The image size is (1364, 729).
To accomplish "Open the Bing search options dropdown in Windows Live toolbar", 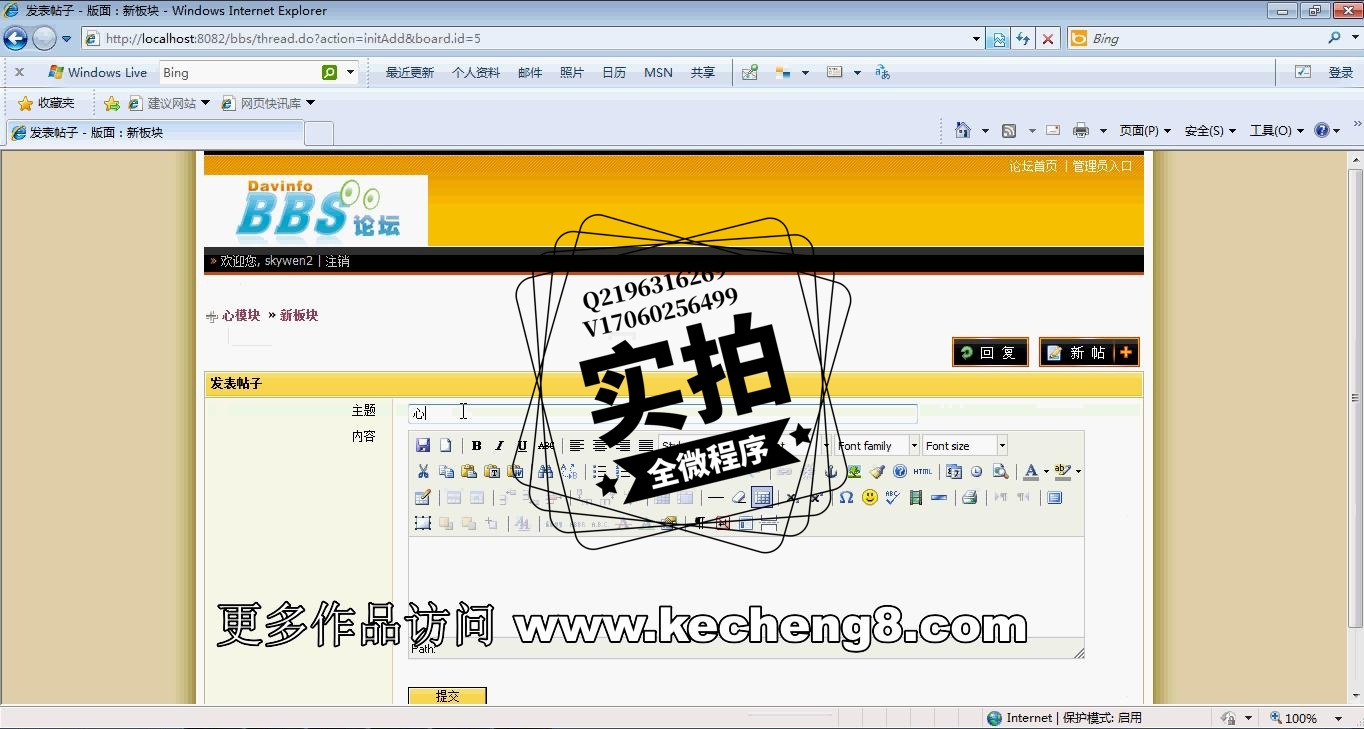I will (x=351, y=72).
